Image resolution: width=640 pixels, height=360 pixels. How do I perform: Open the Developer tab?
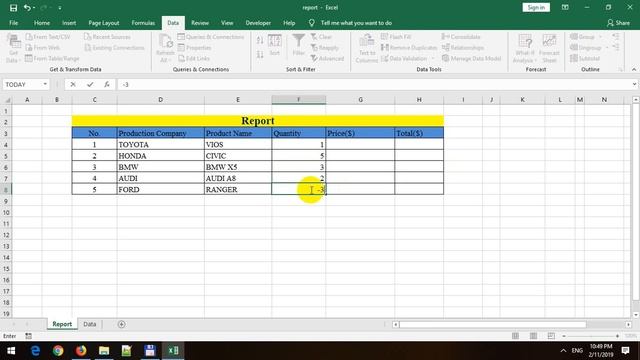[258, 23]
